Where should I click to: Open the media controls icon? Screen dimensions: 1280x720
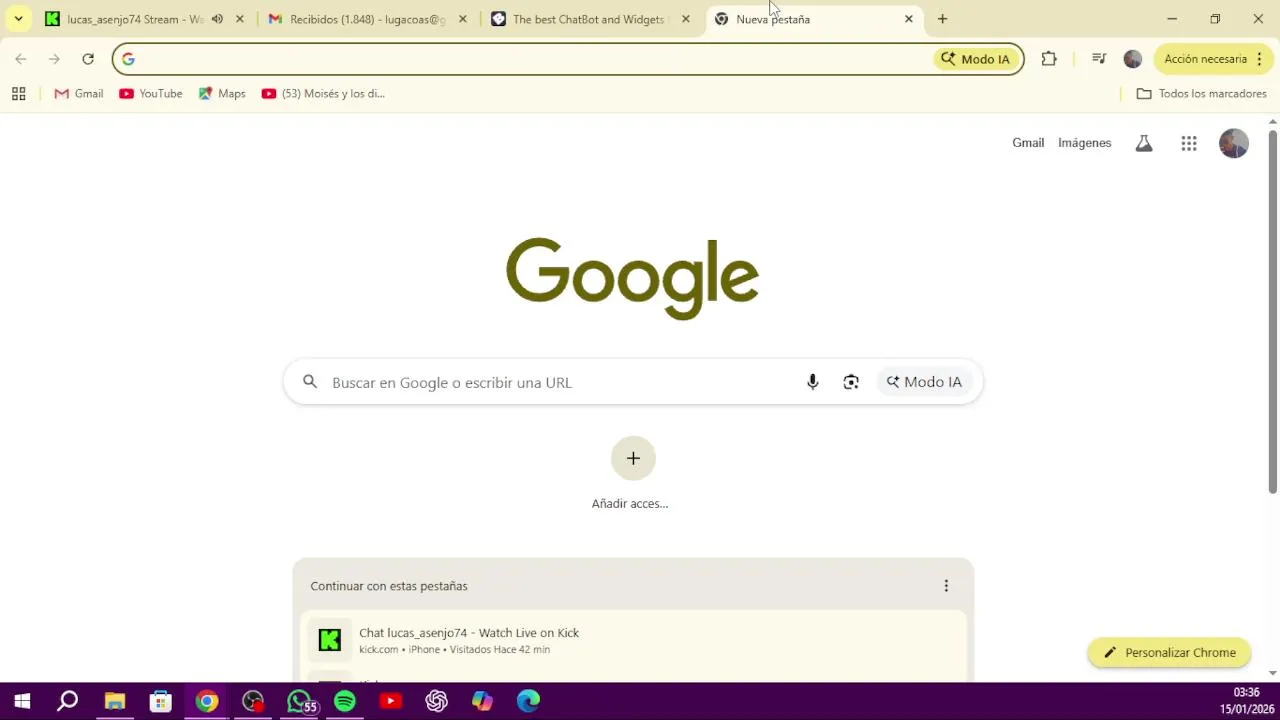coord(1099,59)
